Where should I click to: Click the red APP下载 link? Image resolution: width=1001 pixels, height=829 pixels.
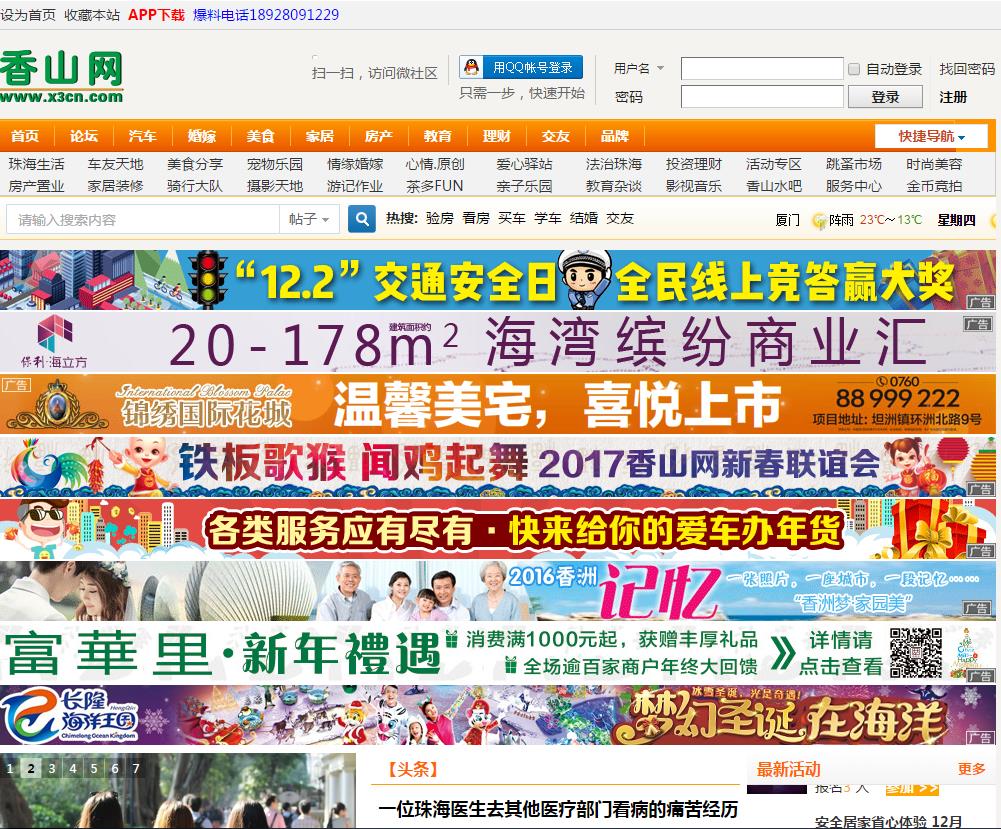pyautogui.click(x=156, y=15)
